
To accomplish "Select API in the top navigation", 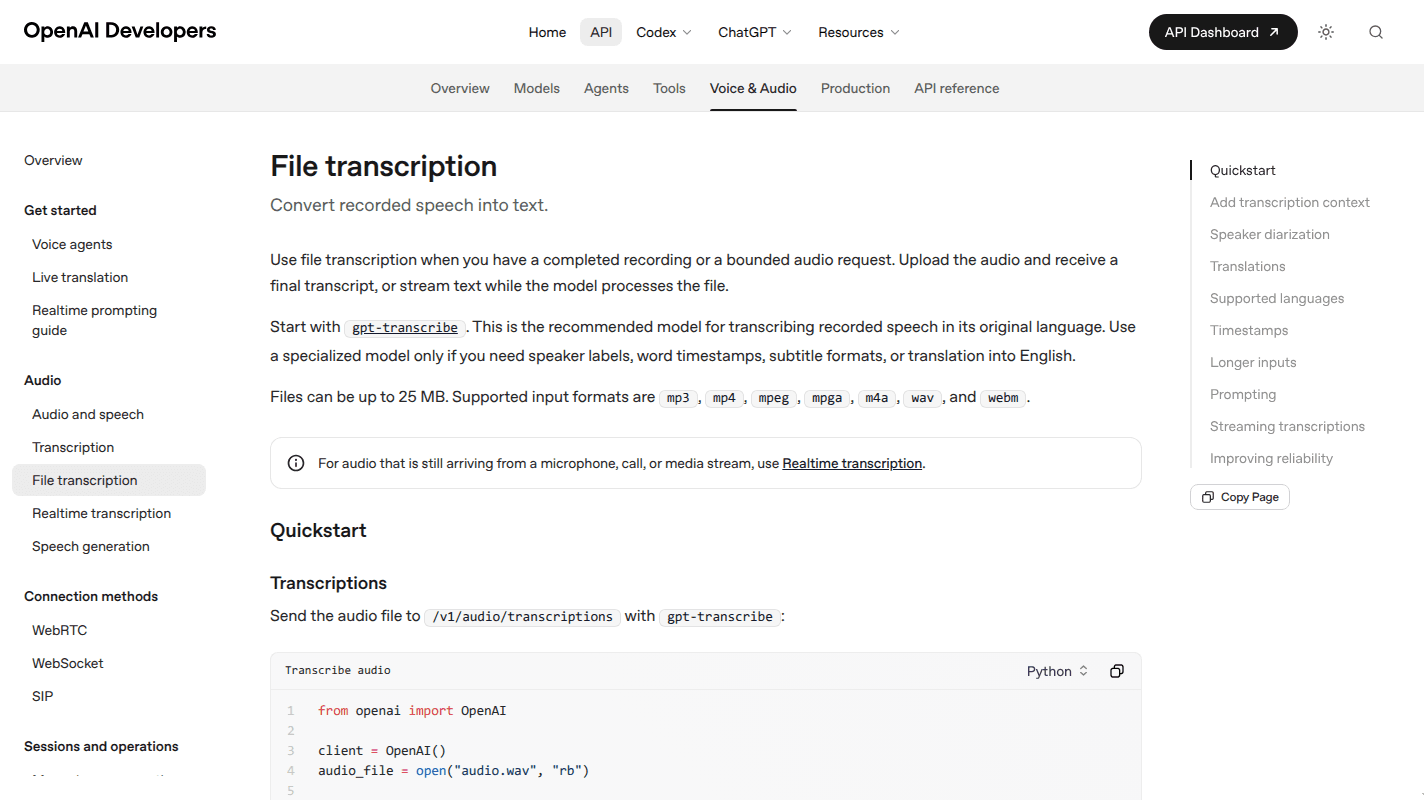I will click(601, 32).
